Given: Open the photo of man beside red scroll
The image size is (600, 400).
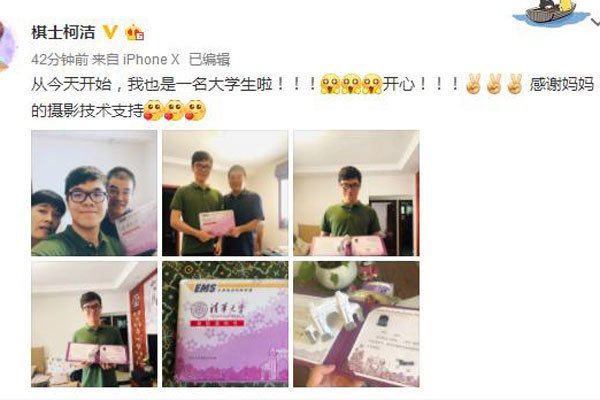Looking at the screenshot, I should click(x=94, y=324).
